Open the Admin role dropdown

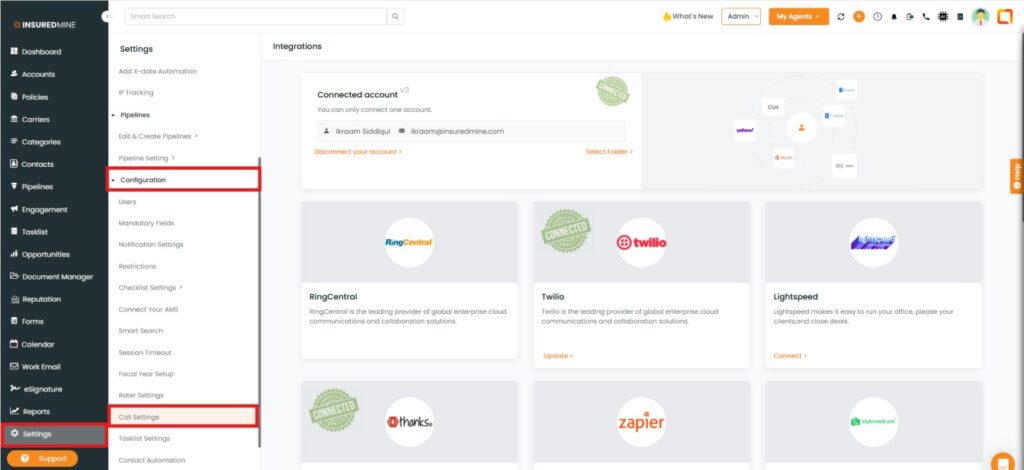pyautogui.click(x=741, y=17)
